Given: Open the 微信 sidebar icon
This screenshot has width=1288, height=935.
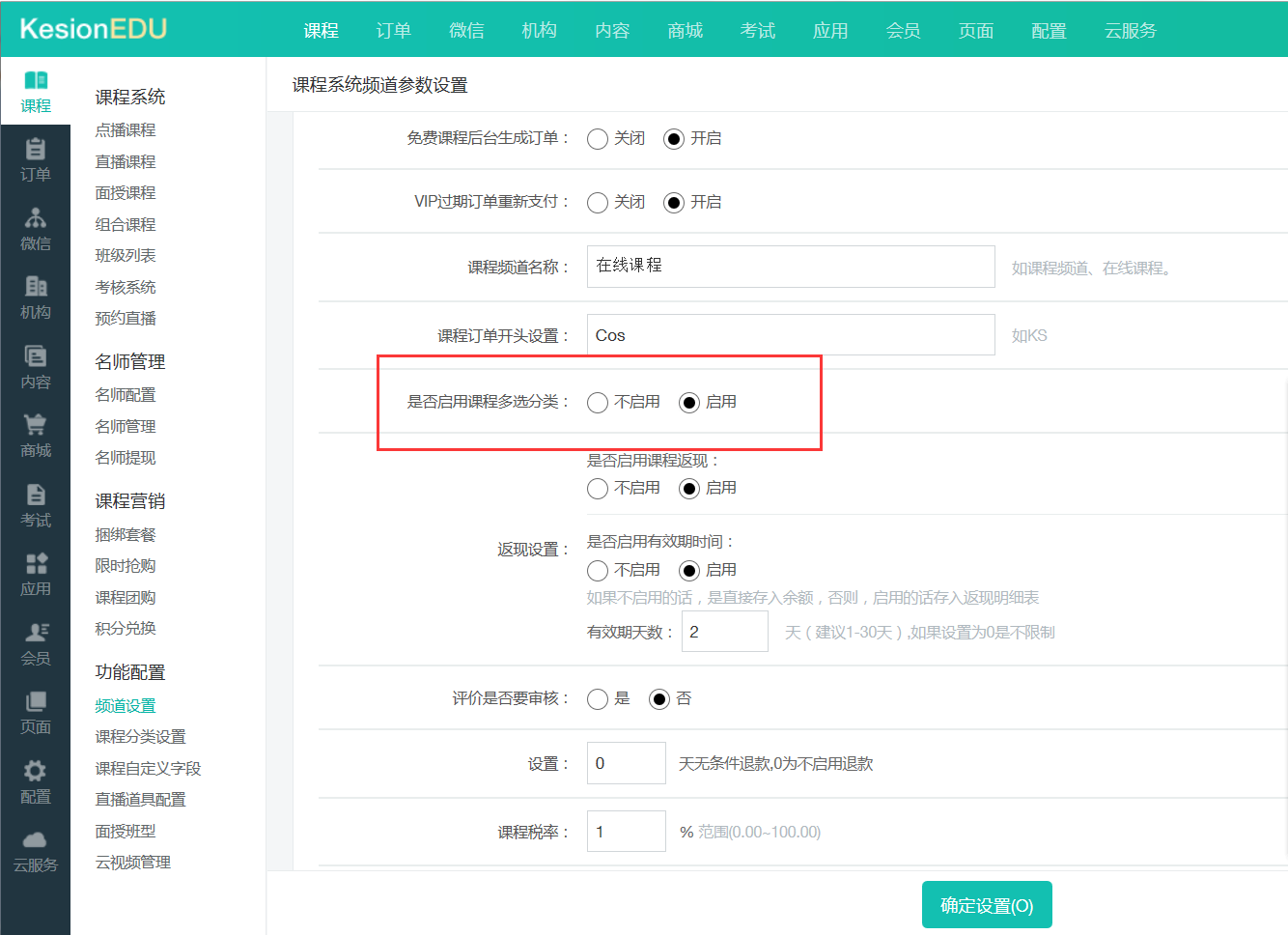Looking at the screenshot, I should [x=35, y=218].
